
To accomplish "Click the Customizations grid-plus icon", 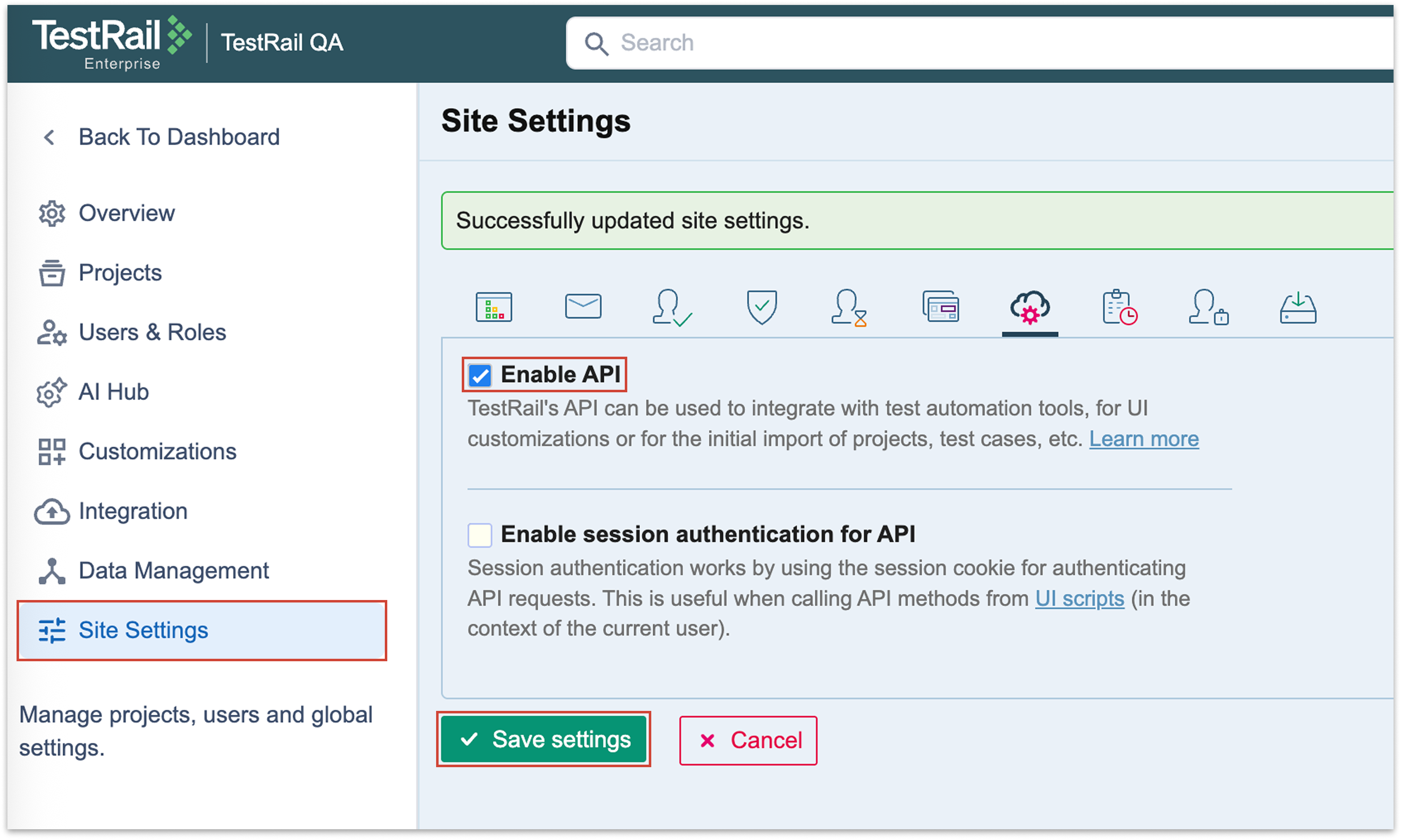I will click(51, 452).
